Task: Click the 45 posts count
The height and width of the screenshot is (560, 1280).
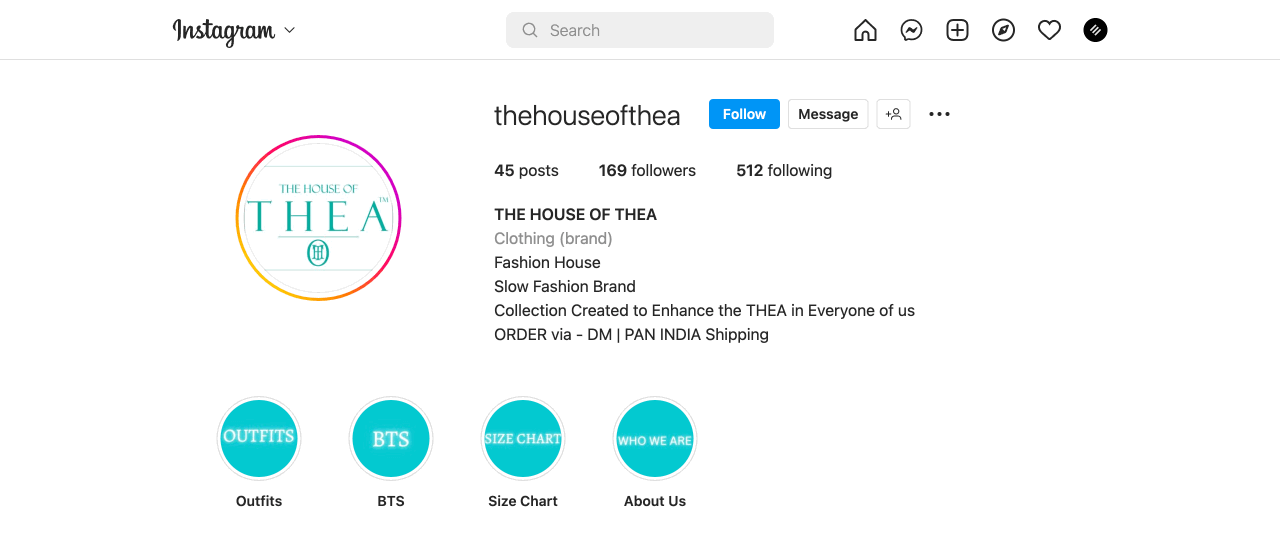Action: (526, 171)
